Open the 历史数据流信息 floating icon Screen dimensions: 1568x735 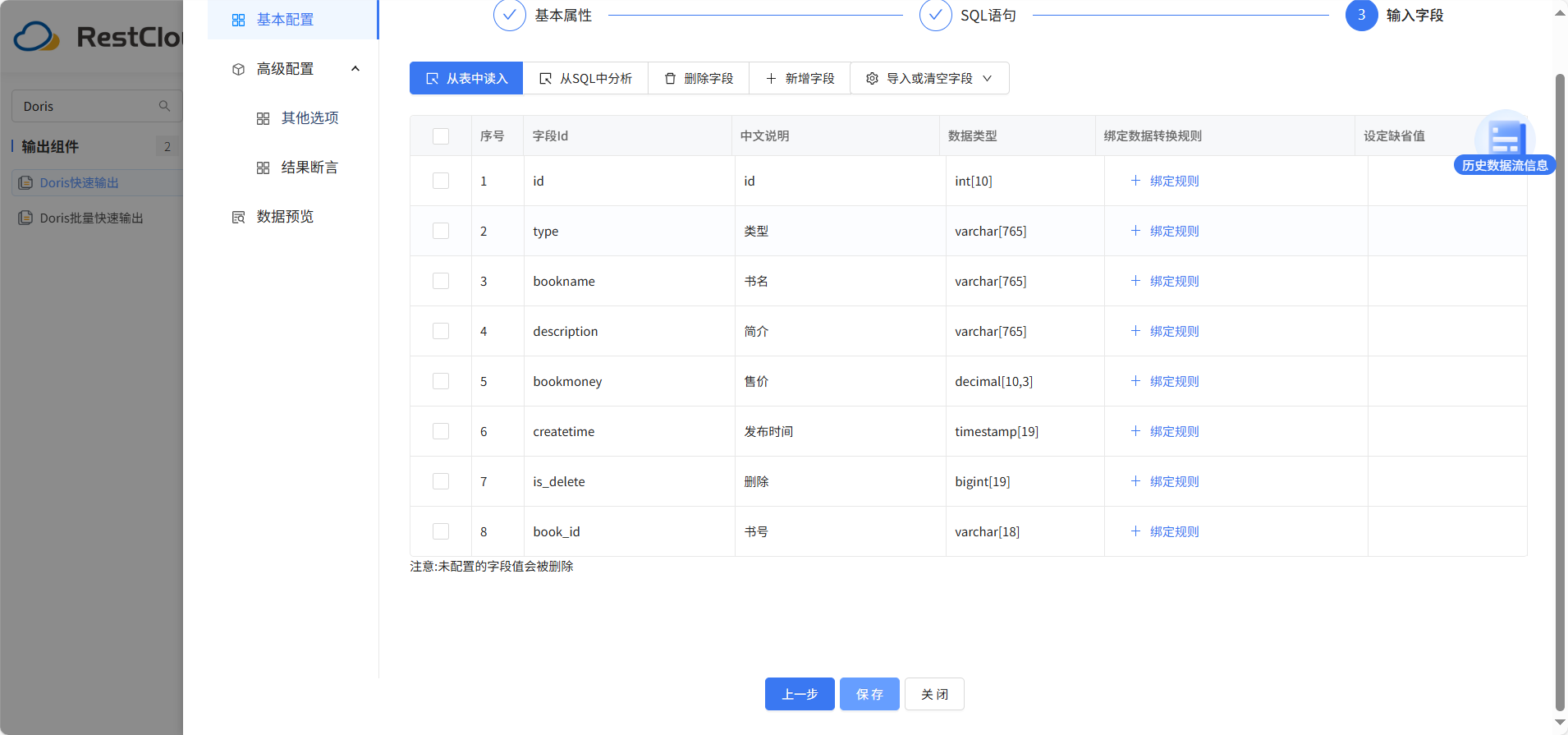click(1505, 143)
